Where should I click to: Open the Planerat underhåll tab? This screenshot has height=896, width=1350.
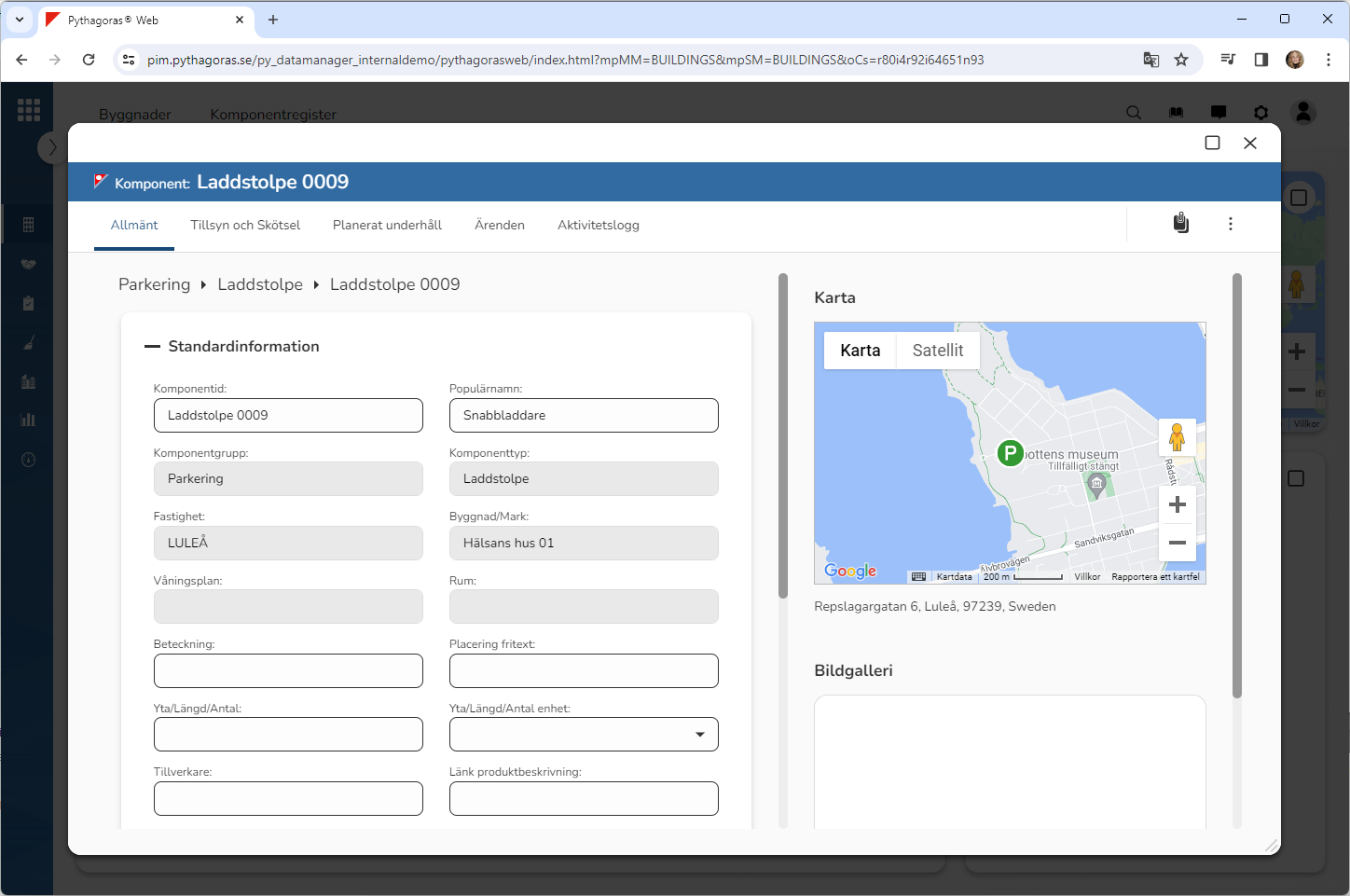(387, 226)
